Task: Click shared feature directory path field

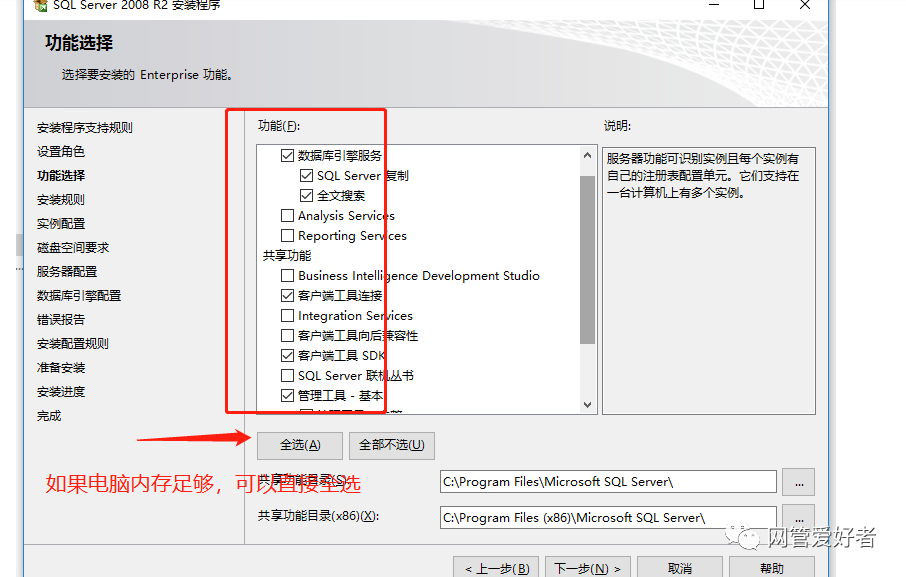Action: pyautogui.click(x=608, y=482)
